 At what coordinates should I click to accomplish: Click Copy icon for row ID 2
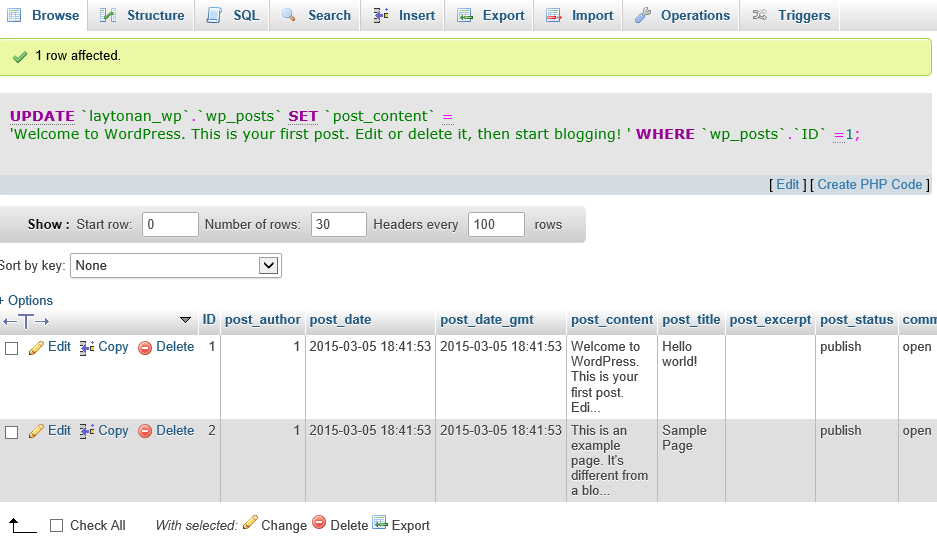pyautogui.click(x=87, y=431)
